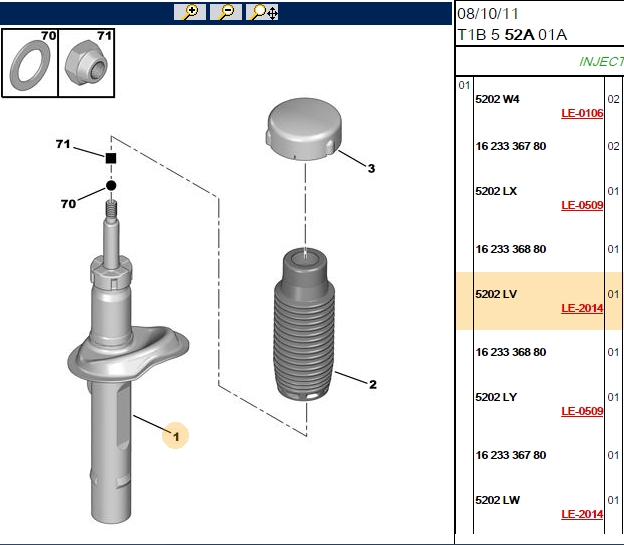Select the washer thumbnail numbered 70

(x=30, y=63)
